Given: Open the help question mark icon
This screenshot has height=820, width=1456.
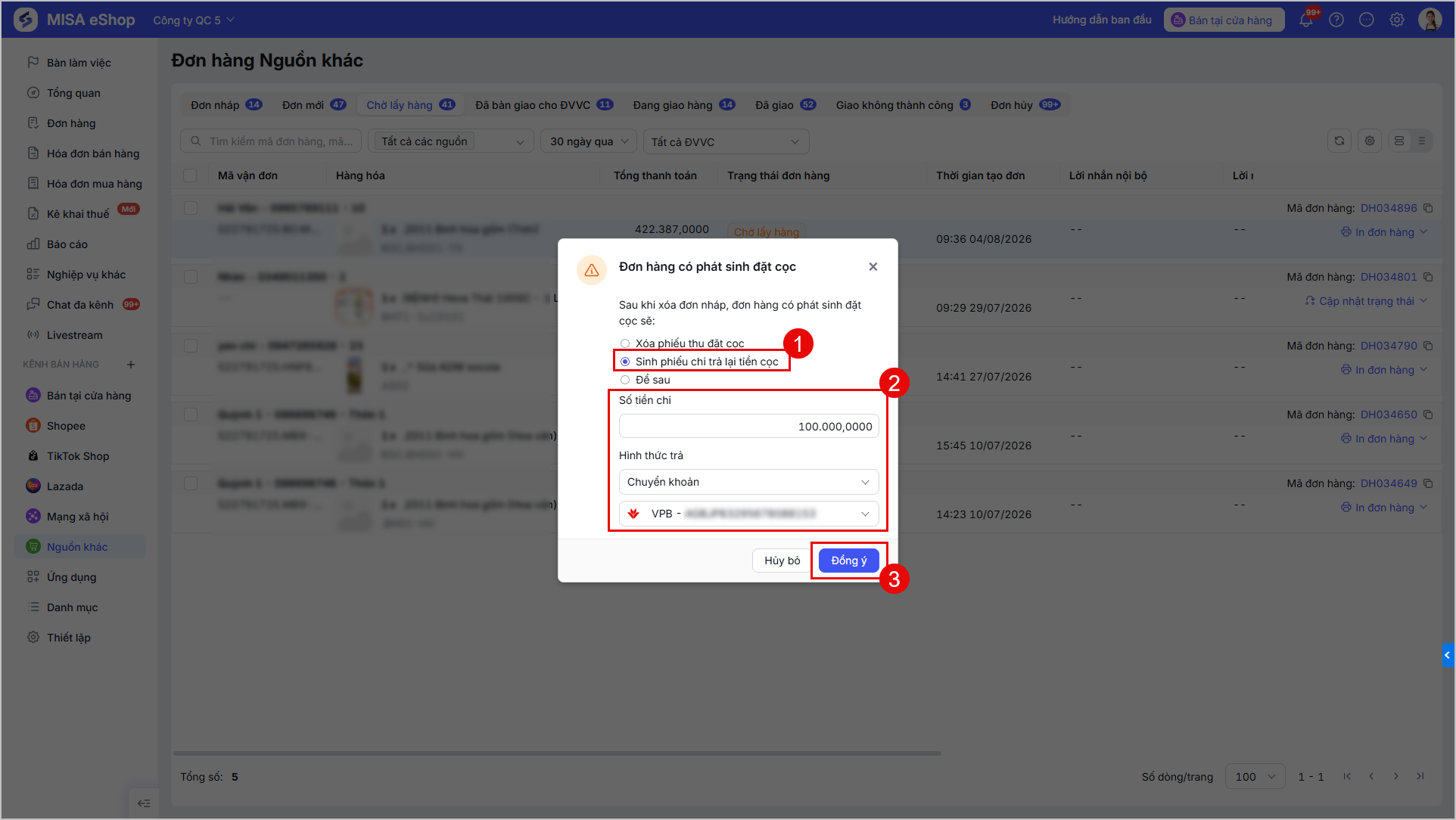Looking at the screenshot, I should 1336,20.
